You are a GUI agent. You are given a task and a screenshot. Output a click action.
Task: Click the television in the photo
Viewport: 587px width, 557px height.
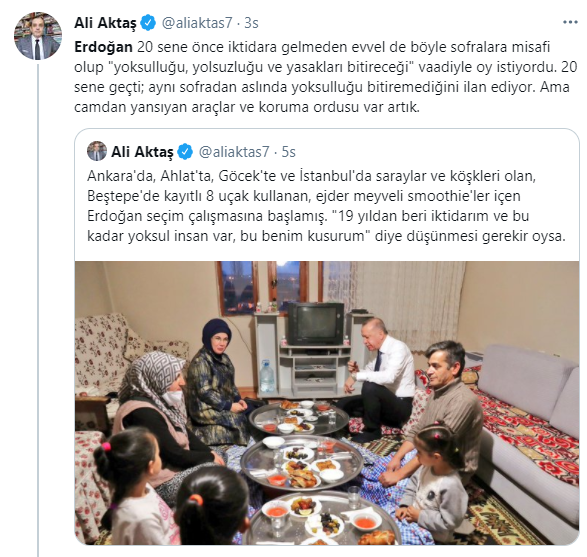pos(316,324)
